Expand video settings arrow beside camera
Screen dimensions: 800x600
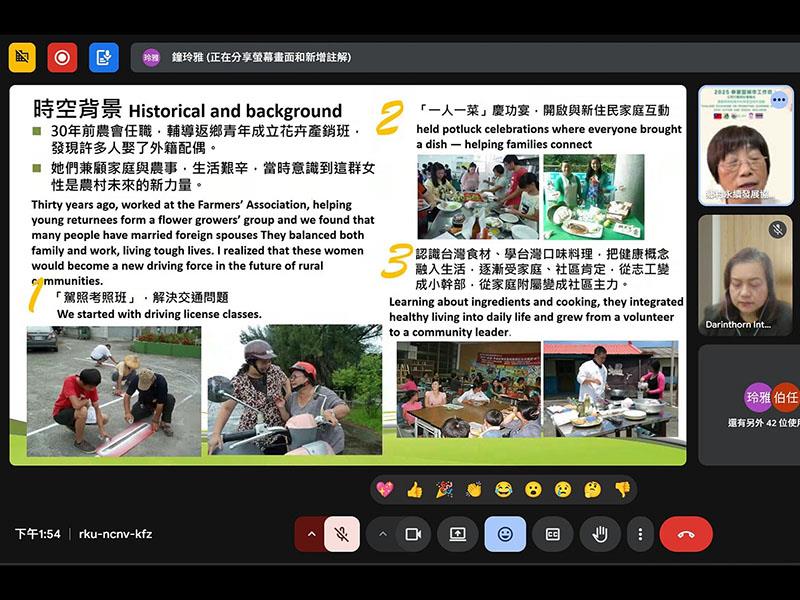382,534
